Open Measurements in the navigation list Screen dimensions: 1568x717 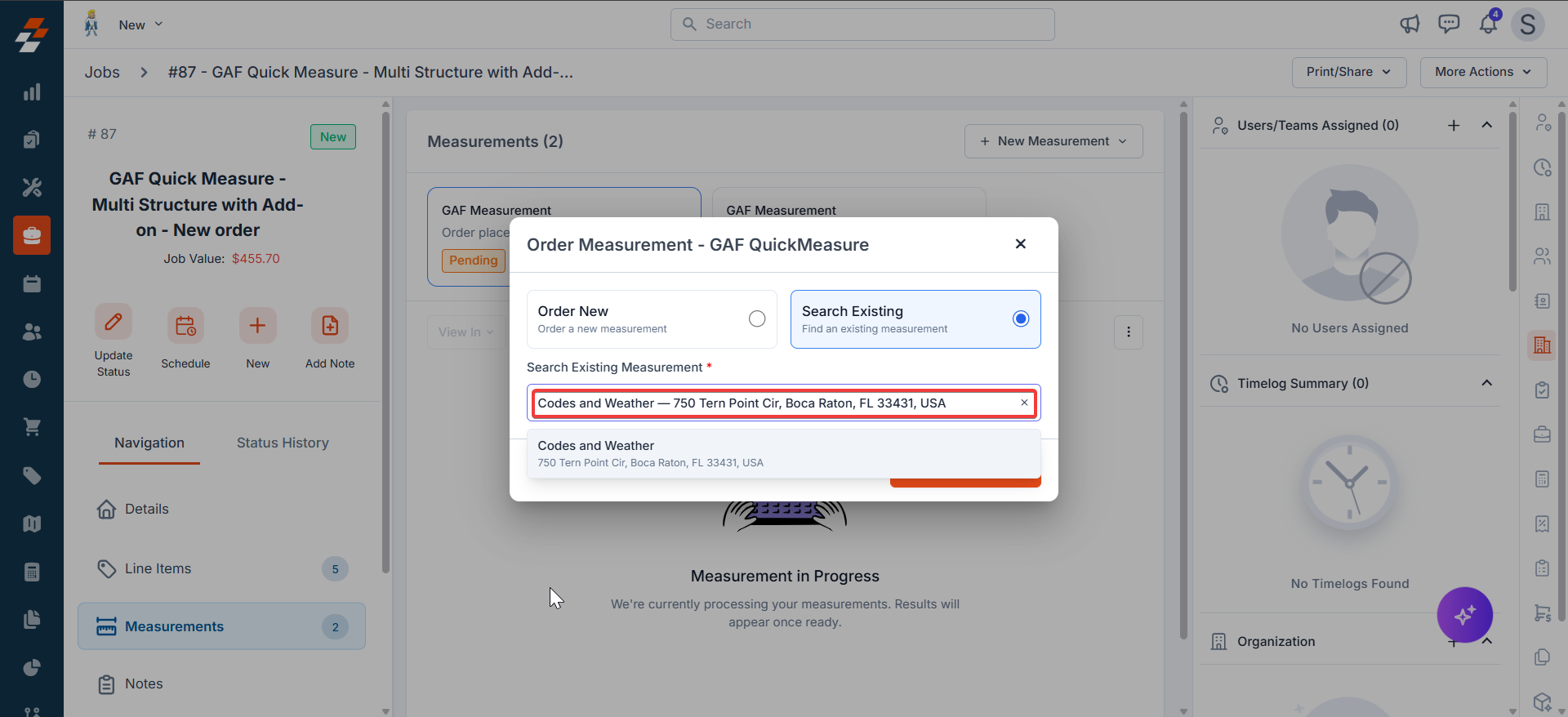tap(221, 626)
